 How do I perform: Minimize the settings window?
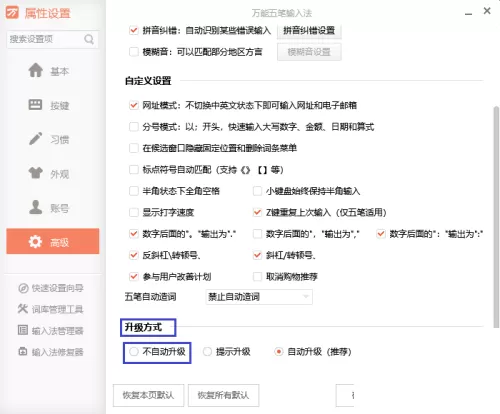(468, 13)
